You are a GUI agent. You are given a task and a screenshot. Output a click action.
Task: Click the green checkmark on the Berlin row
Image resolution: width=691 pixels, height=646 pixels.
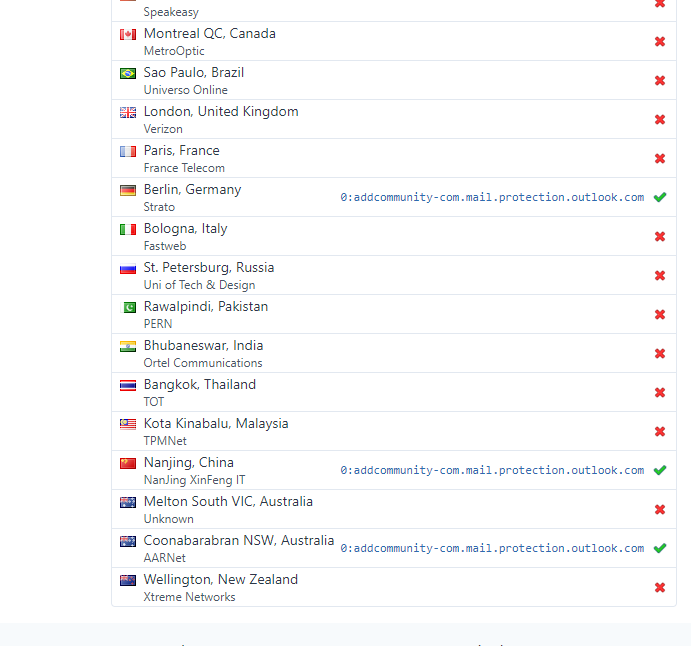660,198
